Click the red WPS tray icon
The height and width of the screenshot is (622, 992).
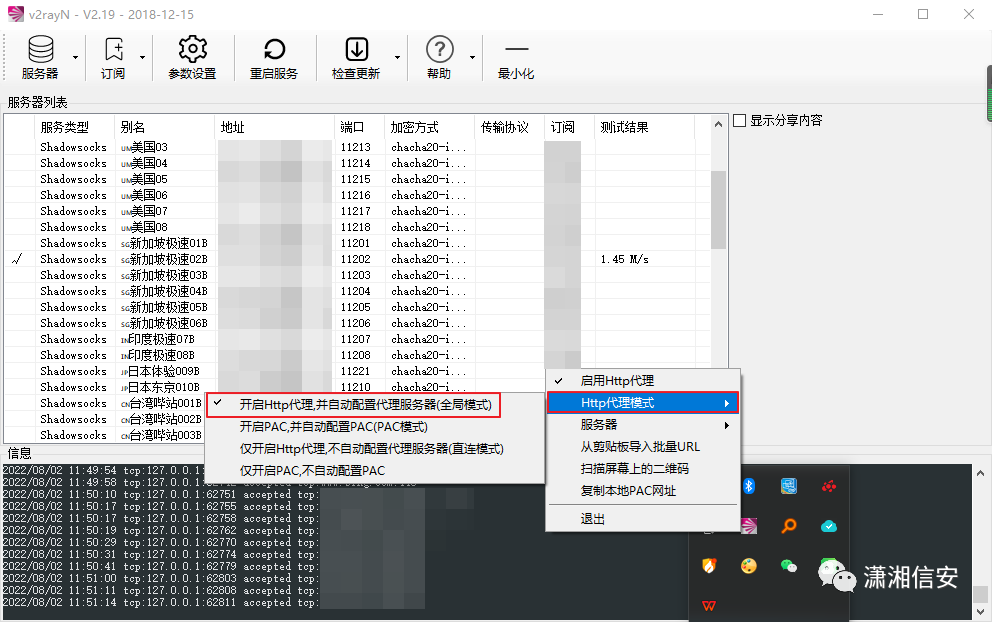709,606
